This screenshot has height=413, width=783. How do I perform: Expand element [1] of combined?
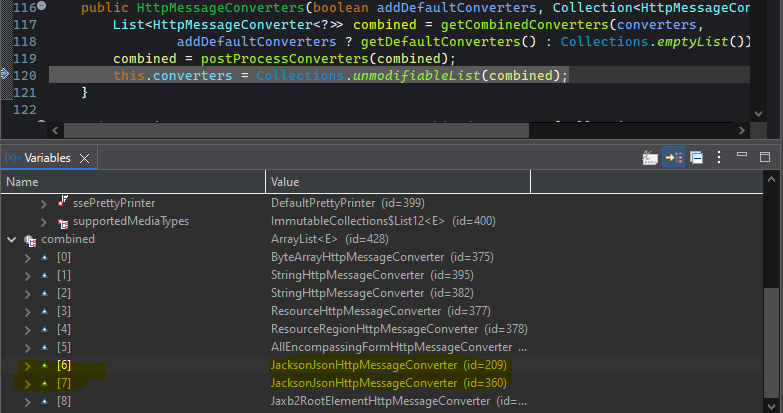27,276
